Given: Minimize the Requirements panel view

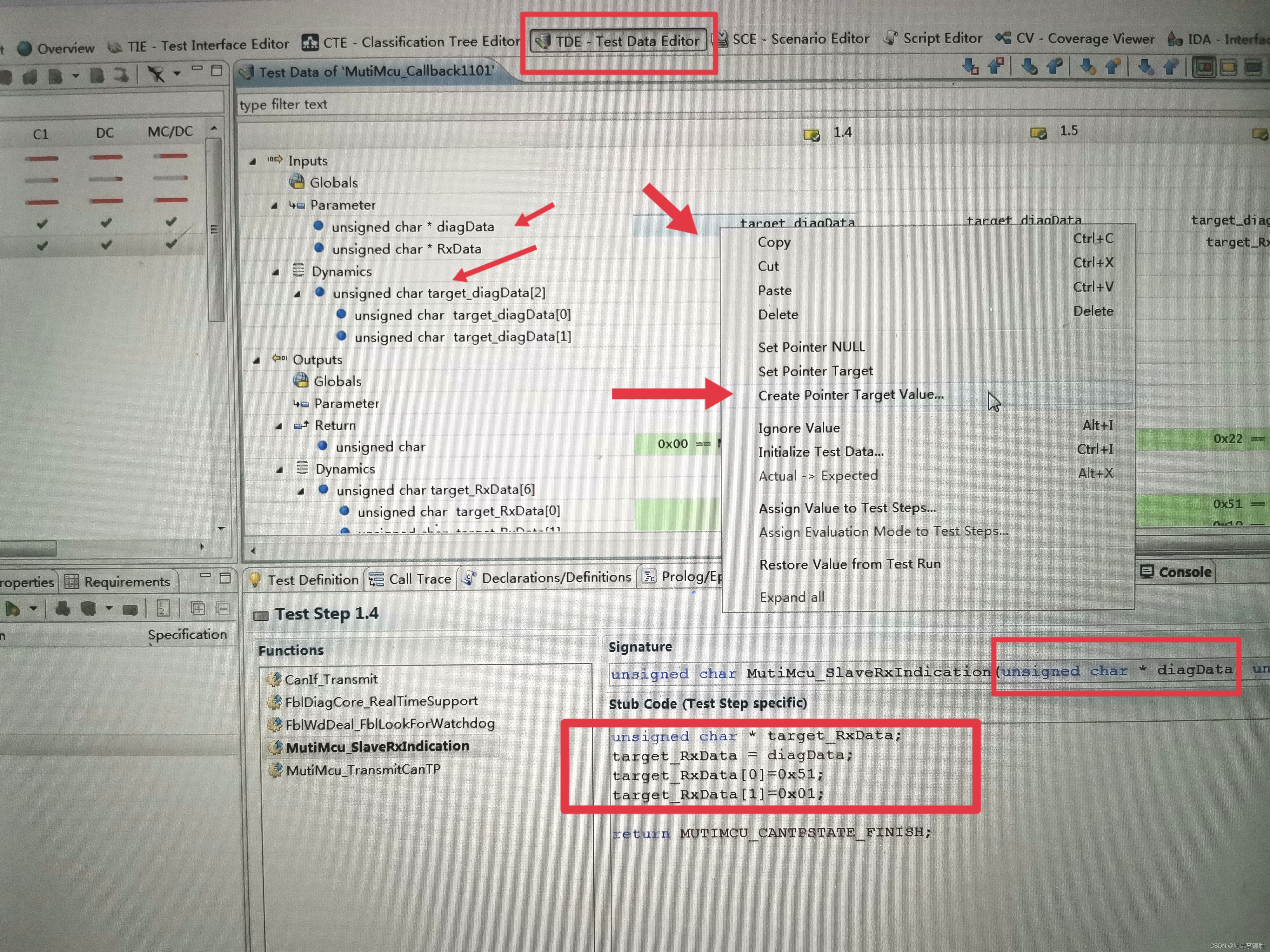Looking at the screenshot, I should point(205,576).
